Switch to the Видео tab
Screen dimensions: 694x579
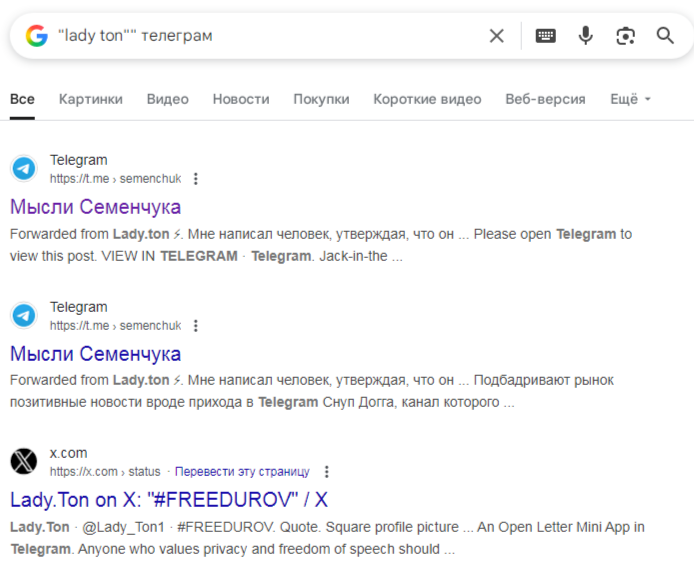167,99
